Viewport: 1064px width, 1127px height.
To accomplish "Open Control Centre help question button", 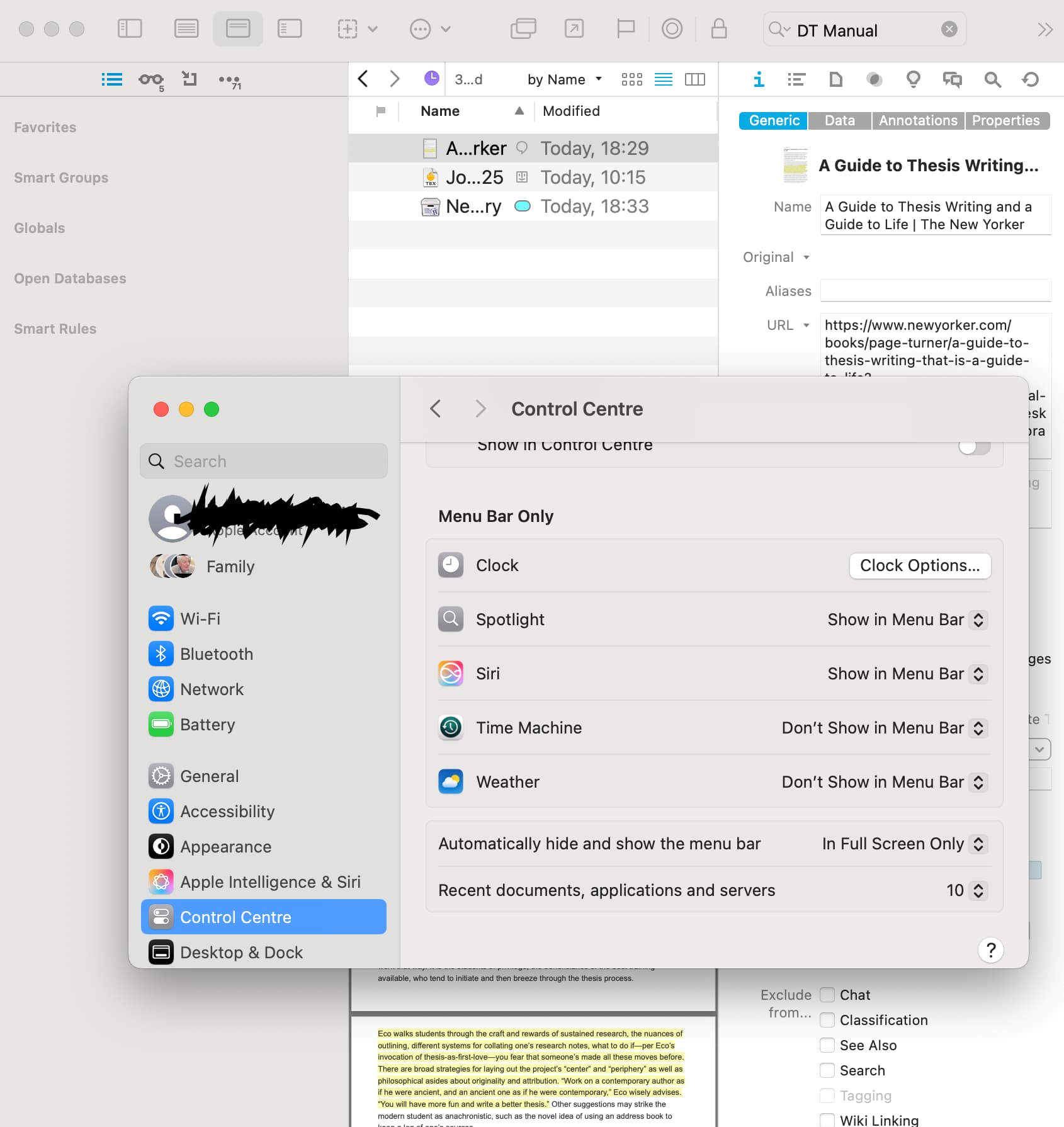I will (x=990, y=949).
